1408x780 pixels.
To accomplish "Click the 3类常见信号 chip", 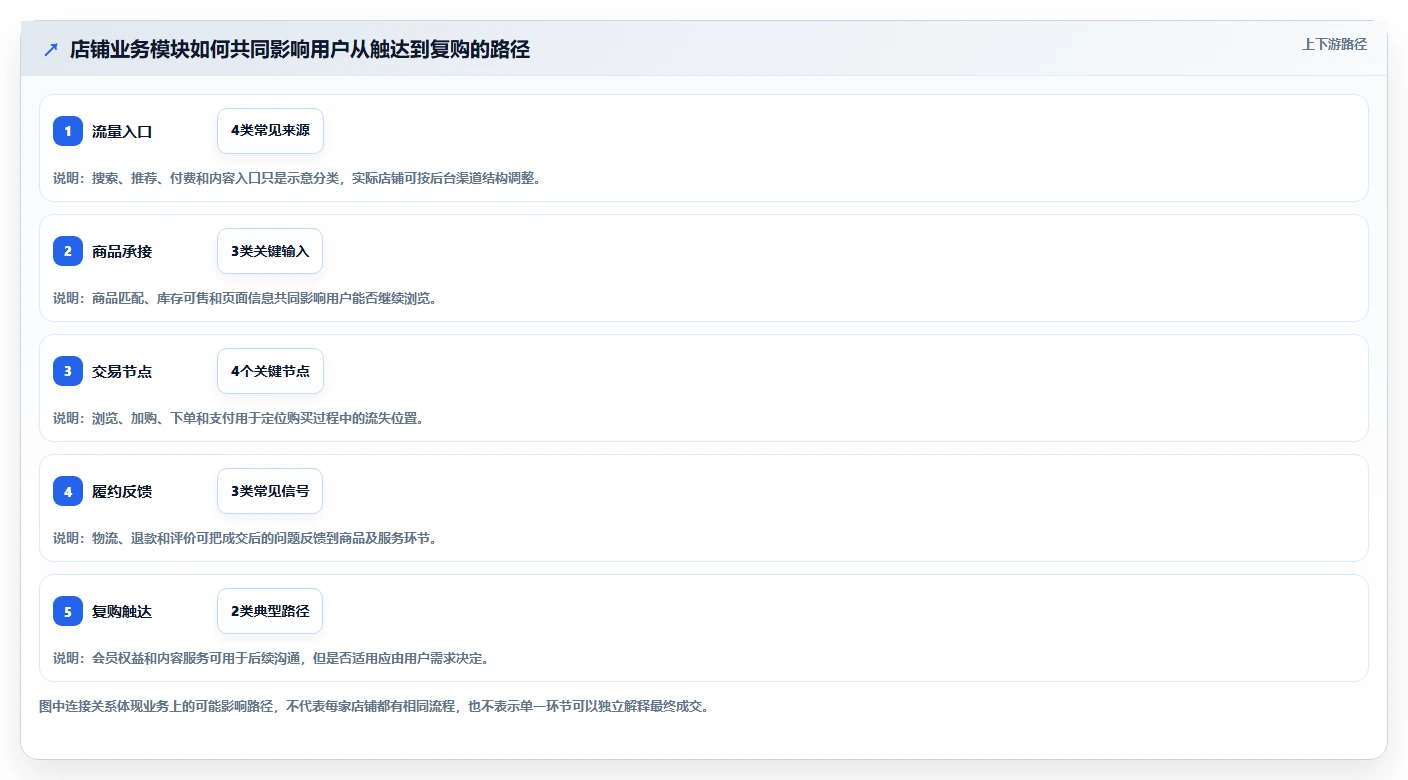I will [270, 491].
